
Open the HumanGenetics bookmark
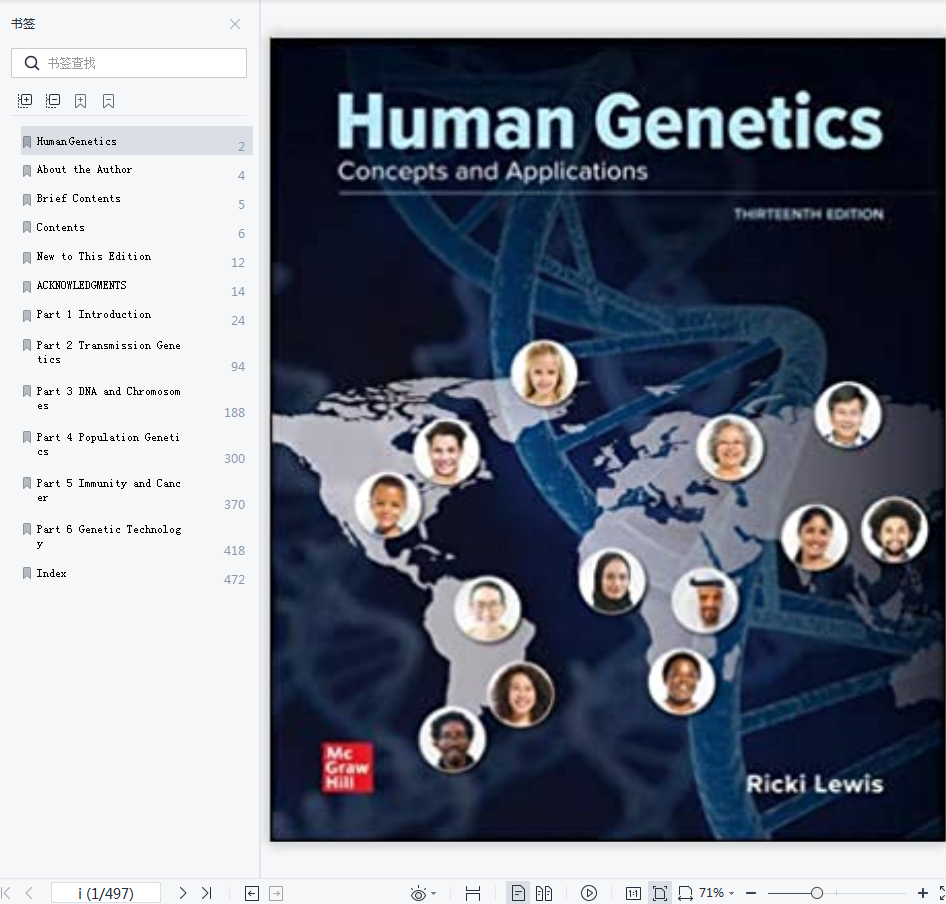point(136,141)
